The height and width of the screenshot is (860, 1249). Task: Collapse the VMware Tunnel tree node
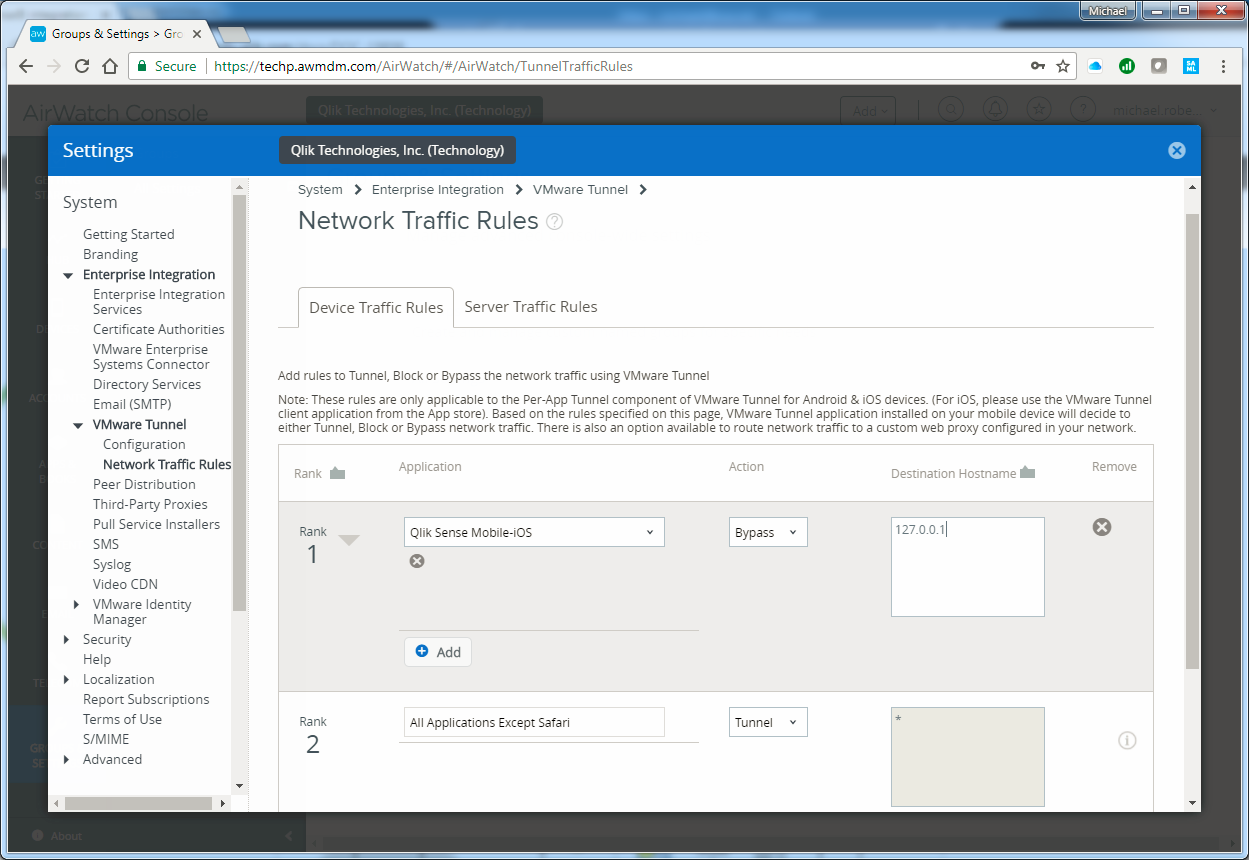pos(78,425)
